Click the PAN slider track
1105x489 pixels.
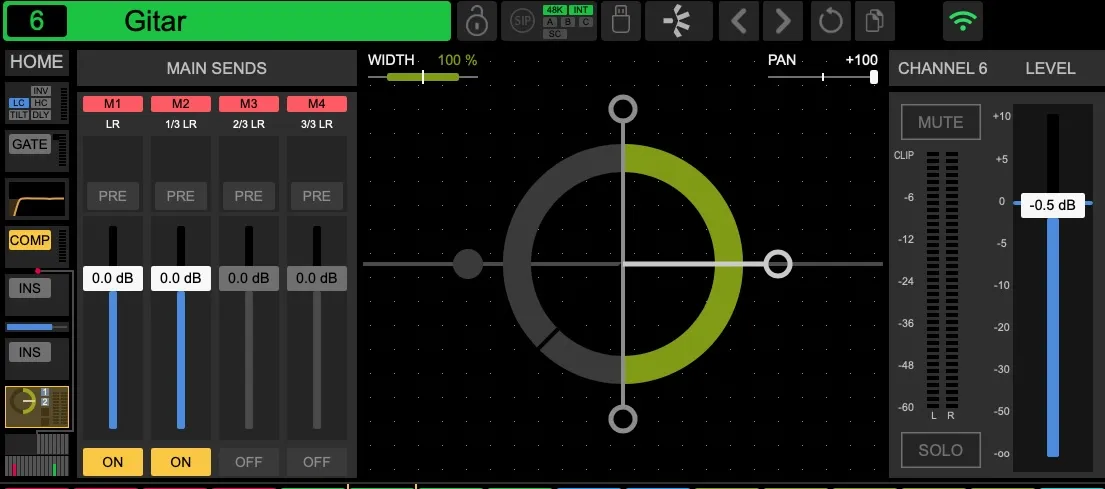[822, 77]
